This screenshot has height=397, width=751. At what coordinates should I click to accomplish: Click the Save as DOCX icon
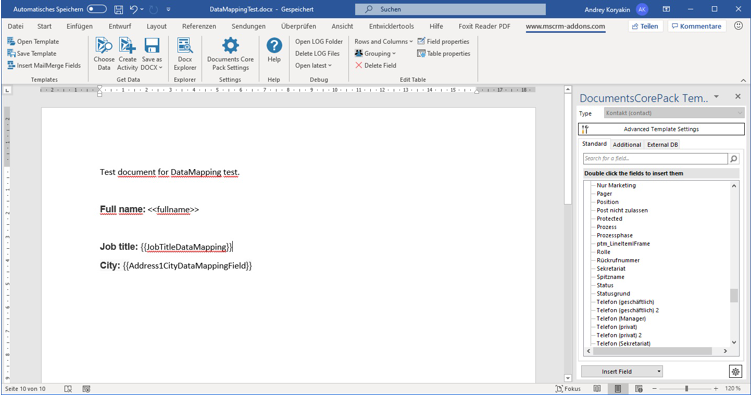[152, 45]
